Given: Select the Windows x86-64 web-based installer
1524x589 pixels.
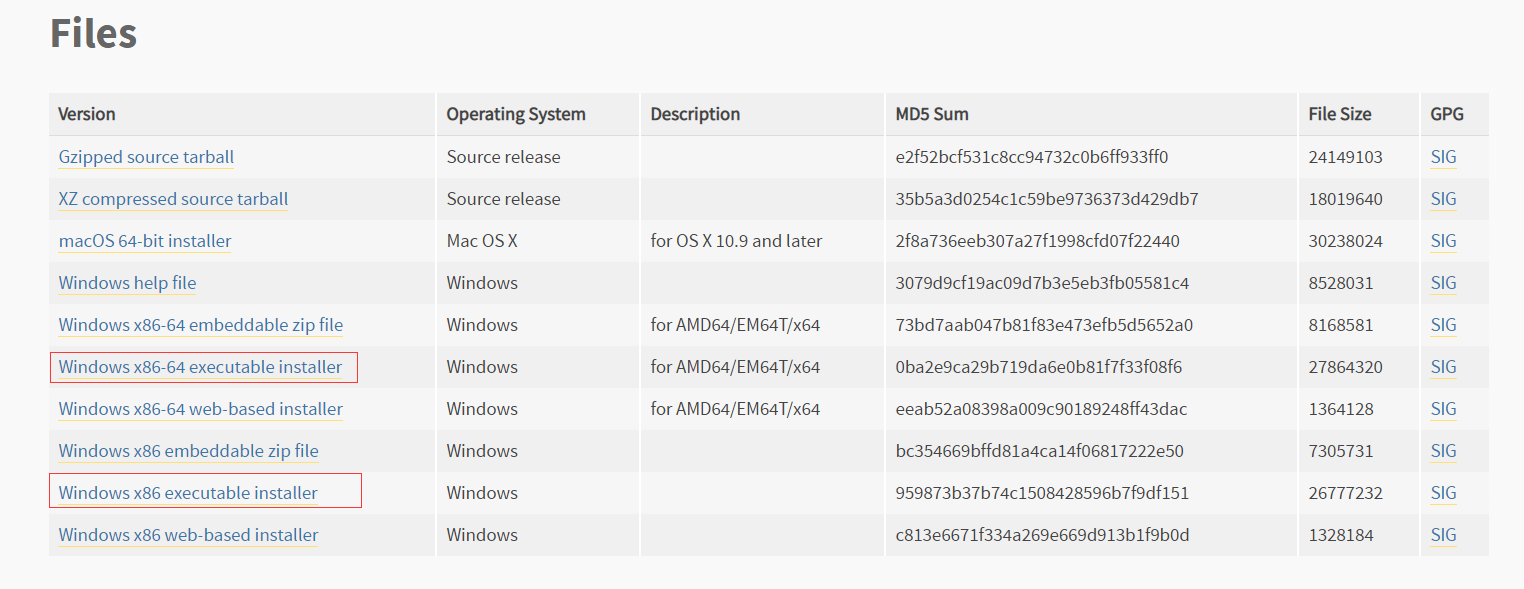Looking at the screenshot, I should [x=200, y=409].
